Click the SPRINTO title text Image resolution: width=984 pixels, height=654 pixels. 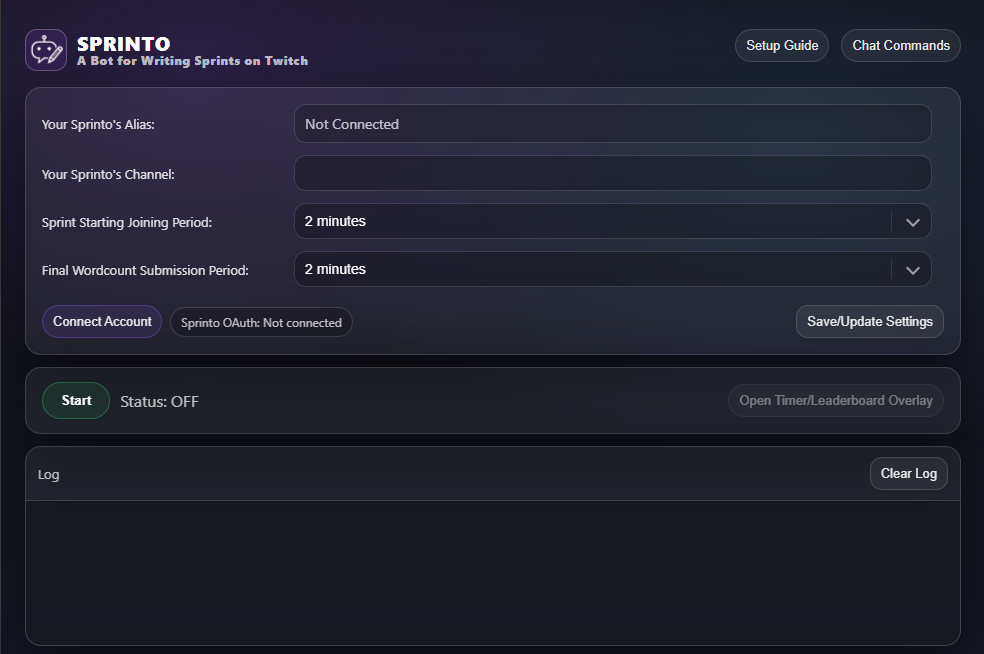[x=123, y=44]
